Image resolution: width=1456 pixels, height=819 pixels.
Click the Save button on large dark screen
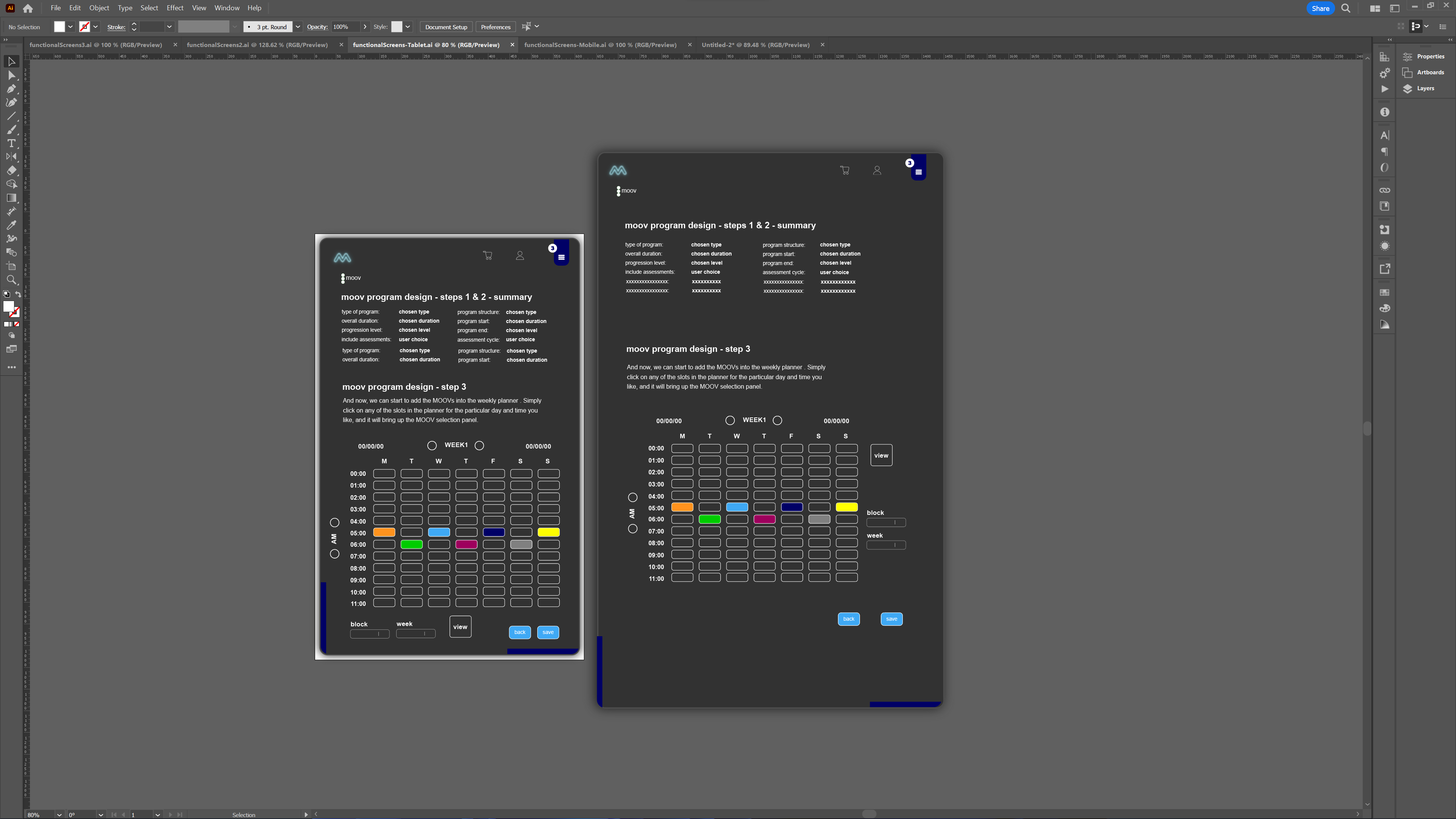pyautogui.click(x=891, y=618)
